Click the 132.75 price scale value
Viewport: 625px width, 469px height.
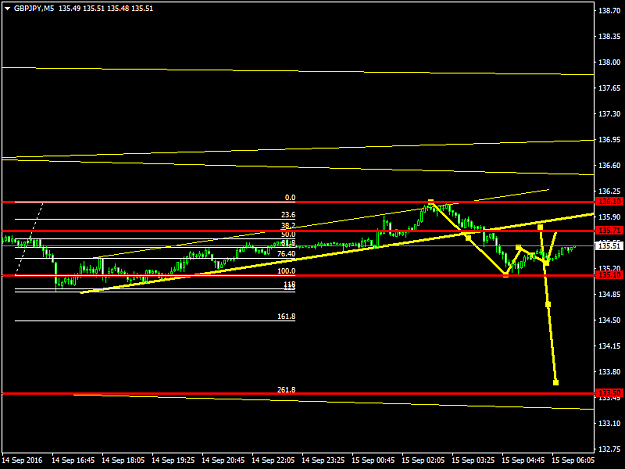tap(610, 449)
